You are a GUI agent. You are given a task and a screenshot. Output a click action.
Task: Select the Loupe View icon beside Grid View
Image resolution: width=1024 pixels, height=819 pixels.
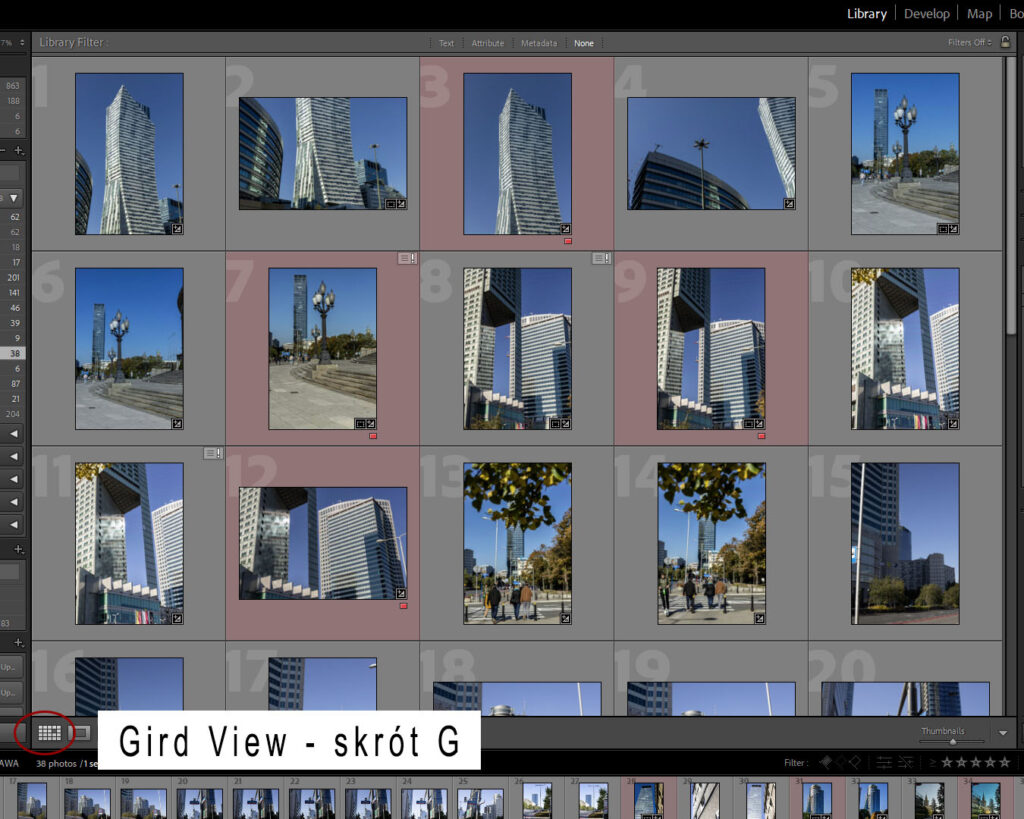tap(80, 732)
